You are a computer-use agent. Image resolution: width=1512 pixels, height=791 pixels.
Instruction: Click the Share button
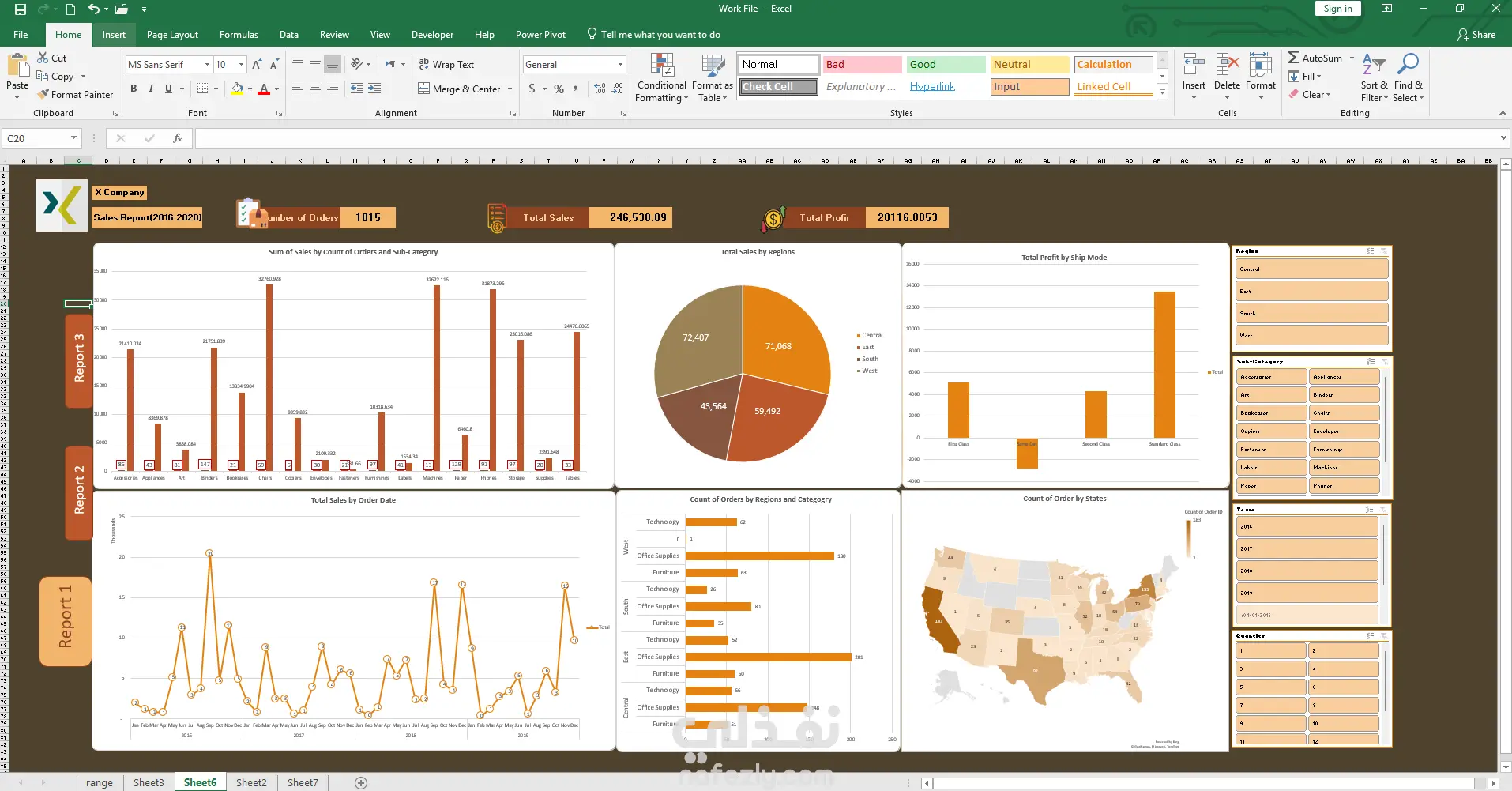[1476, 35]
